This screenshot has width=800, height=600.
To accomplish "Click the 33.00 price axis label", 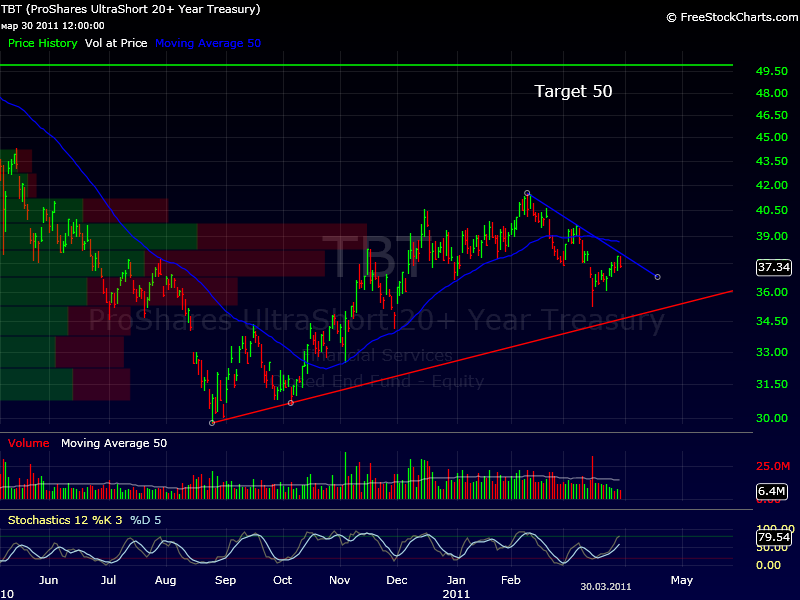I will pyautogui.click(x=772, y=353).
